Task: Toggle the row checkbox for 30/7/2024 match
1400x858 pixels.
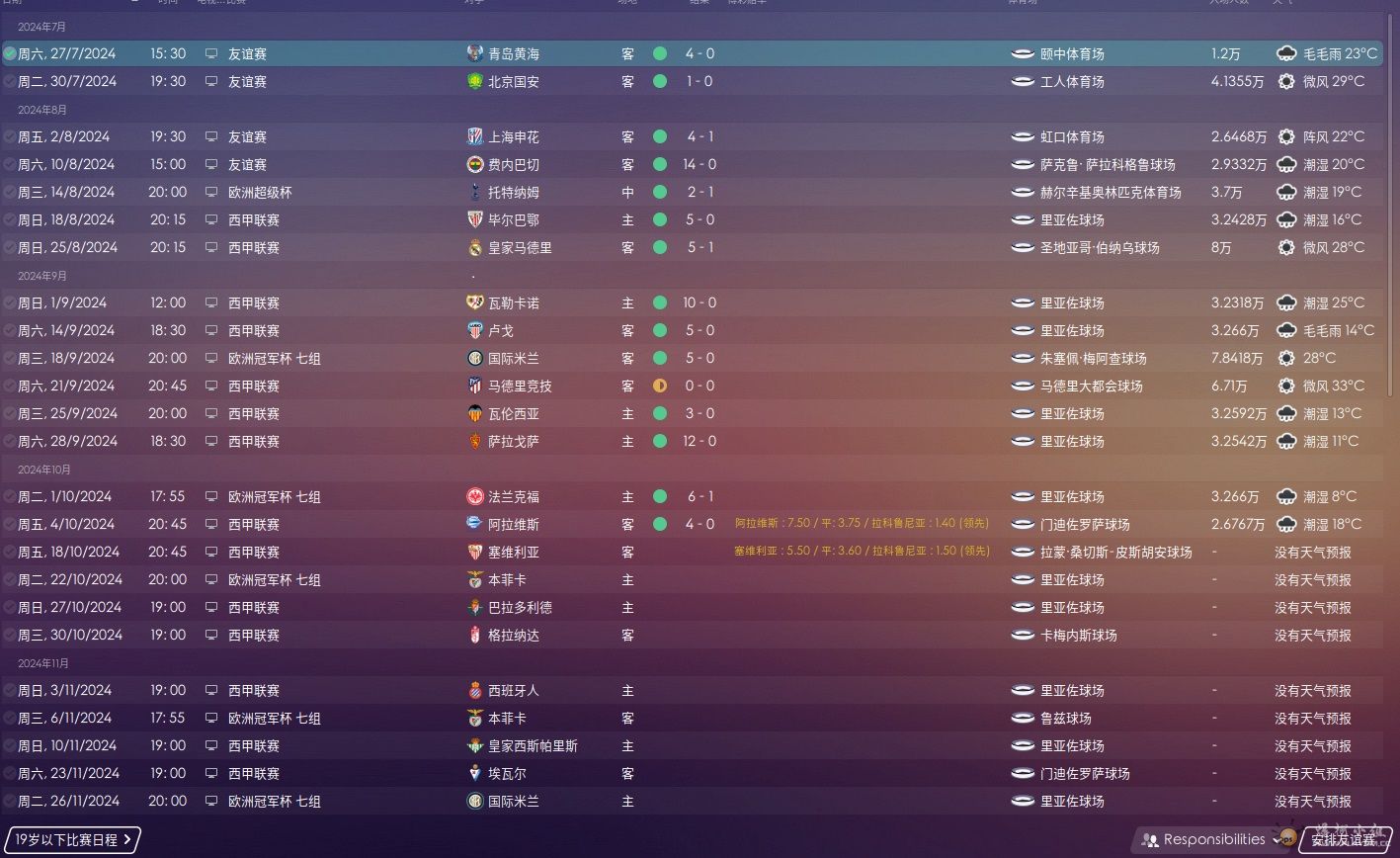Action: tap(10, 81)
